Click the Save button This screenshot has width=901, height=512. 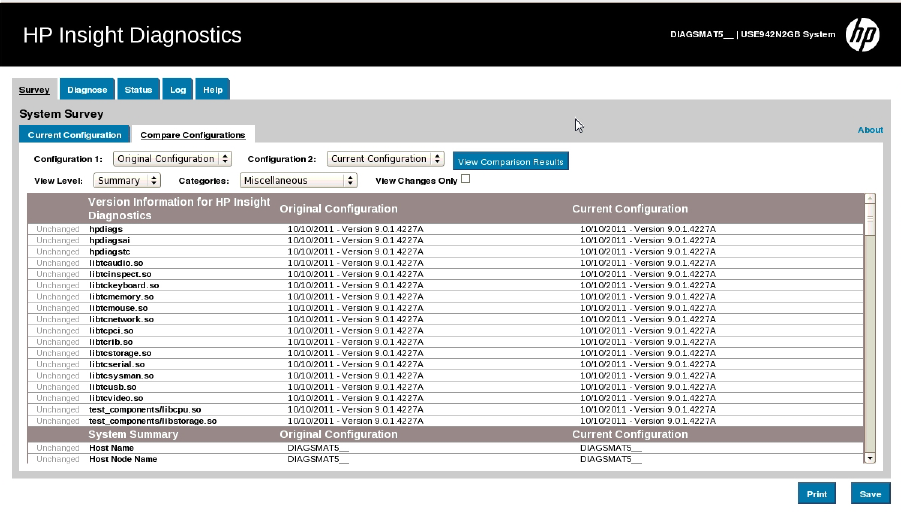869,494
